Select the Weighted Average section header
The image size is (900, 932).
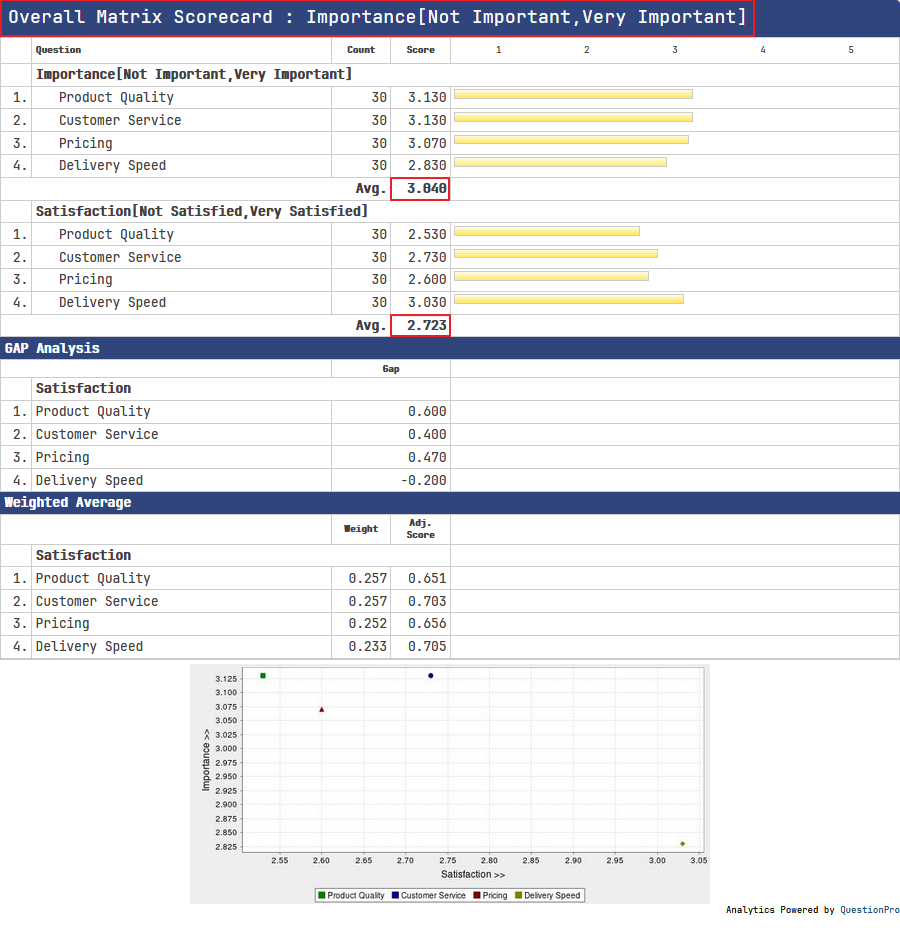pos(68,502)
